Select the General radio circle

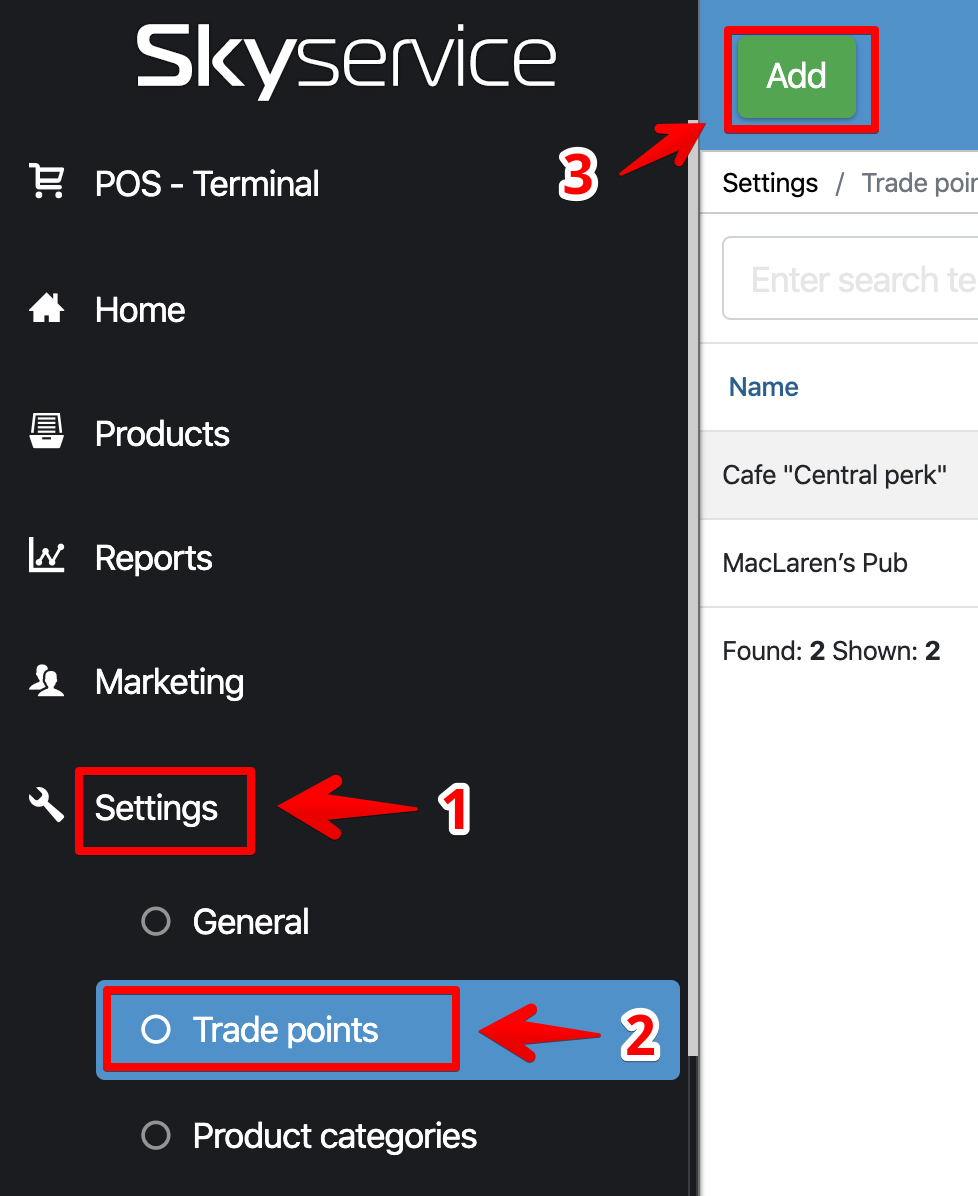click(x=156, y=921)
